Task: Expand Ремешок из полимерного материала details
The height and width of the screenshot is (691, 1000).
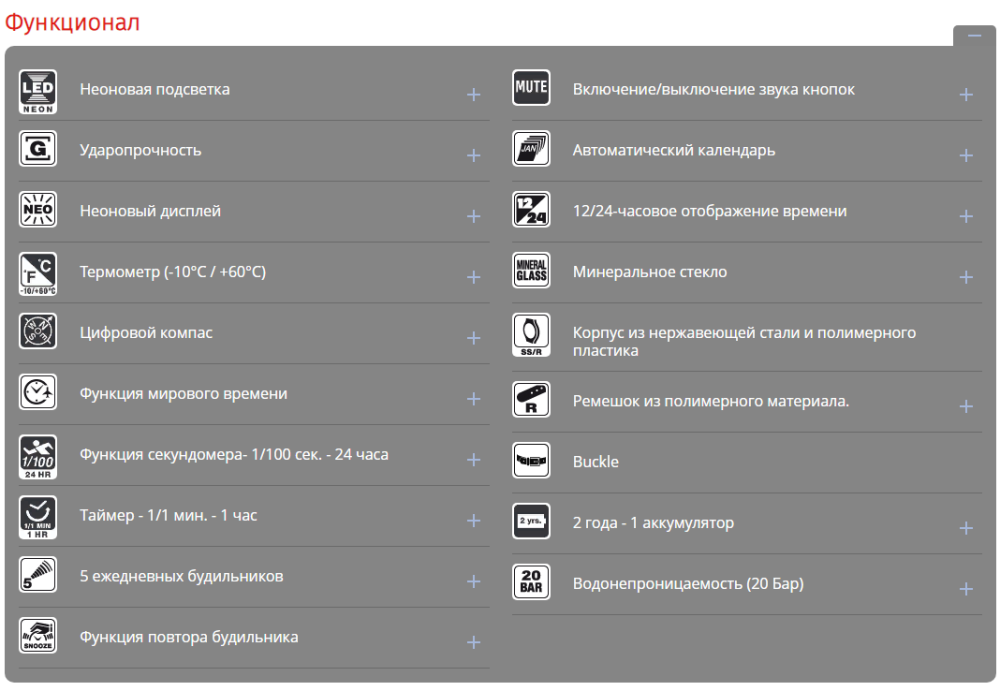Action: click(x=966, y=407)
